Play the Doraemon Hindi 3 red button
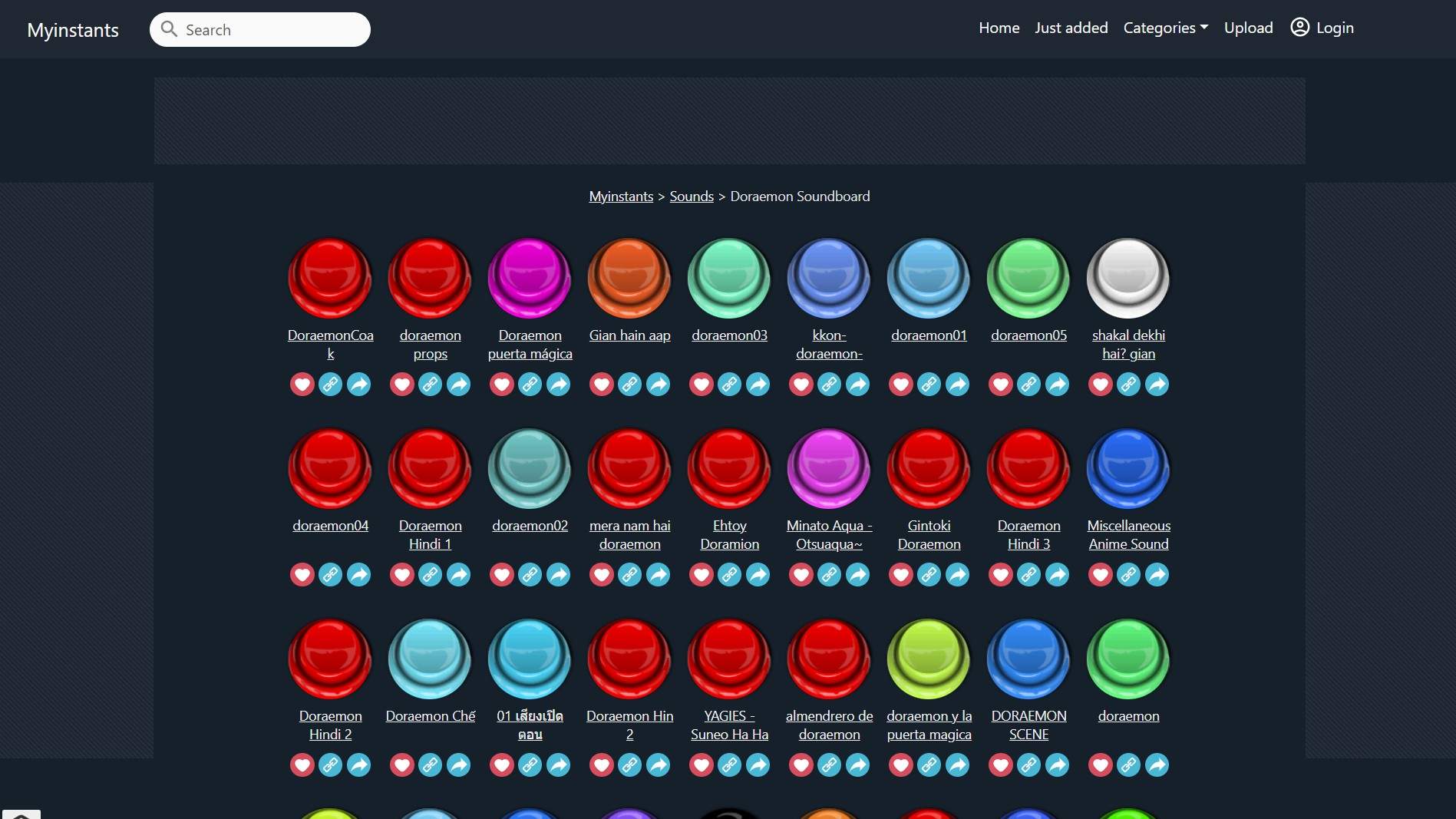The image size is (1456, 819). coord(1028,468)
